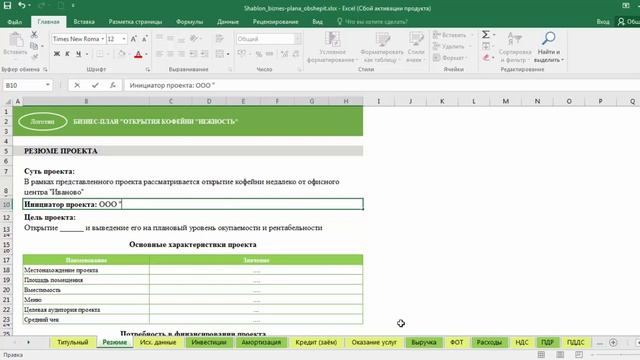The image size is (640, 360).
Task: Switch to Page Layout view icon in status bar
Action: 560,355
